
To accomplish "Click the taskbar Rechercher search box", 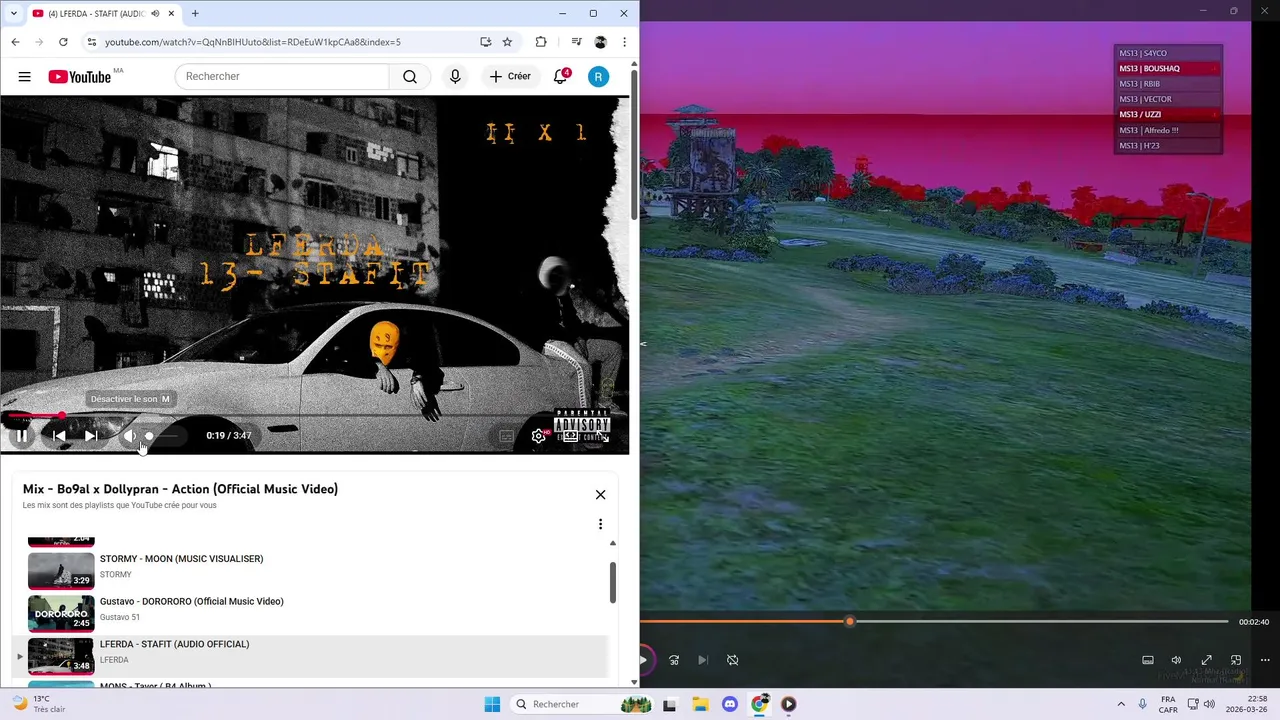I will coord(581,704).
